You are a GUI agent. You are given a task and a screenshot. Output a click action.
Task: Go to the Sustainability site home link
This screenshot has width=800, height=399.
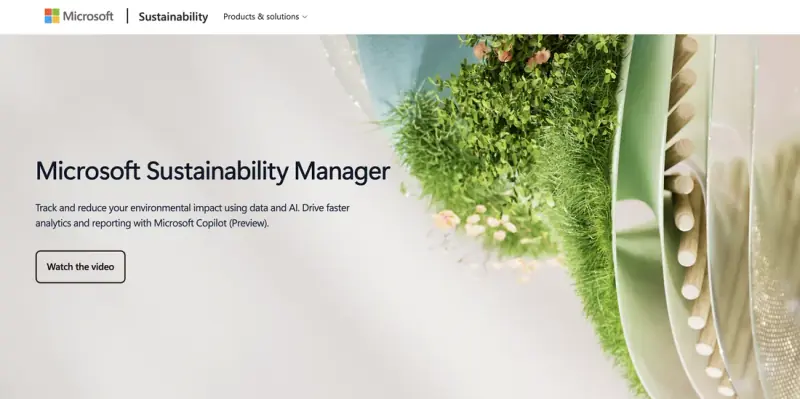tap(173, 17)
